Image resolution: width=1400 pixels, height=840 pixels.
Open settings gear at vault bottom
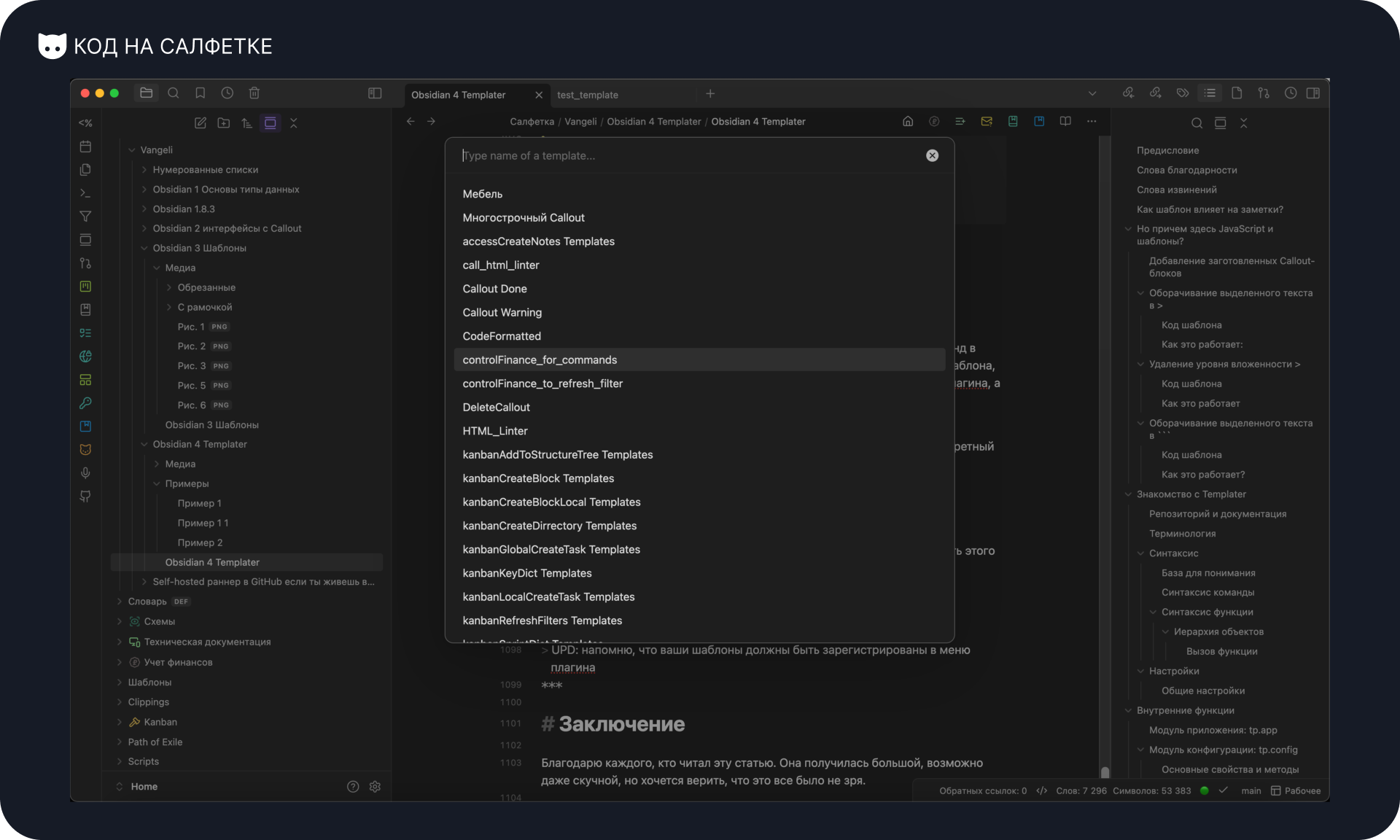tap(376, 787)
